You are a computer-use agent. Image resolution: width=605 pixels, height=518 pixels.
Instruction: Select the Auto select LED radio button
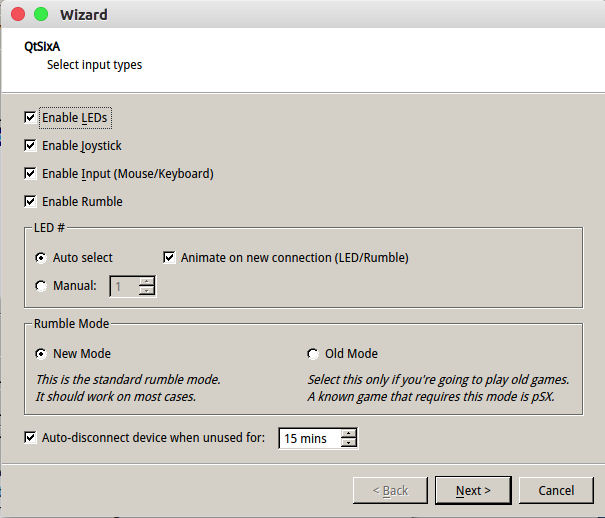click(x=41, y=257)
